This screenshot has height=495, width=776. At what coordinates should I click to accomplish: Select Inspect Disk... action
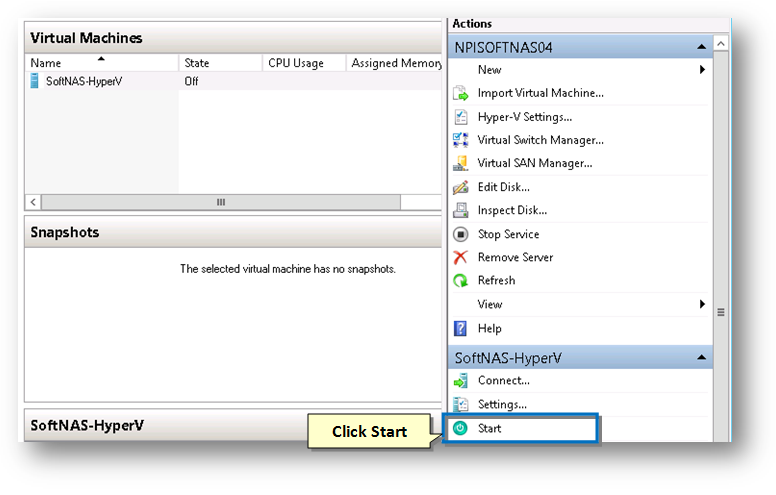coord(512,210)
